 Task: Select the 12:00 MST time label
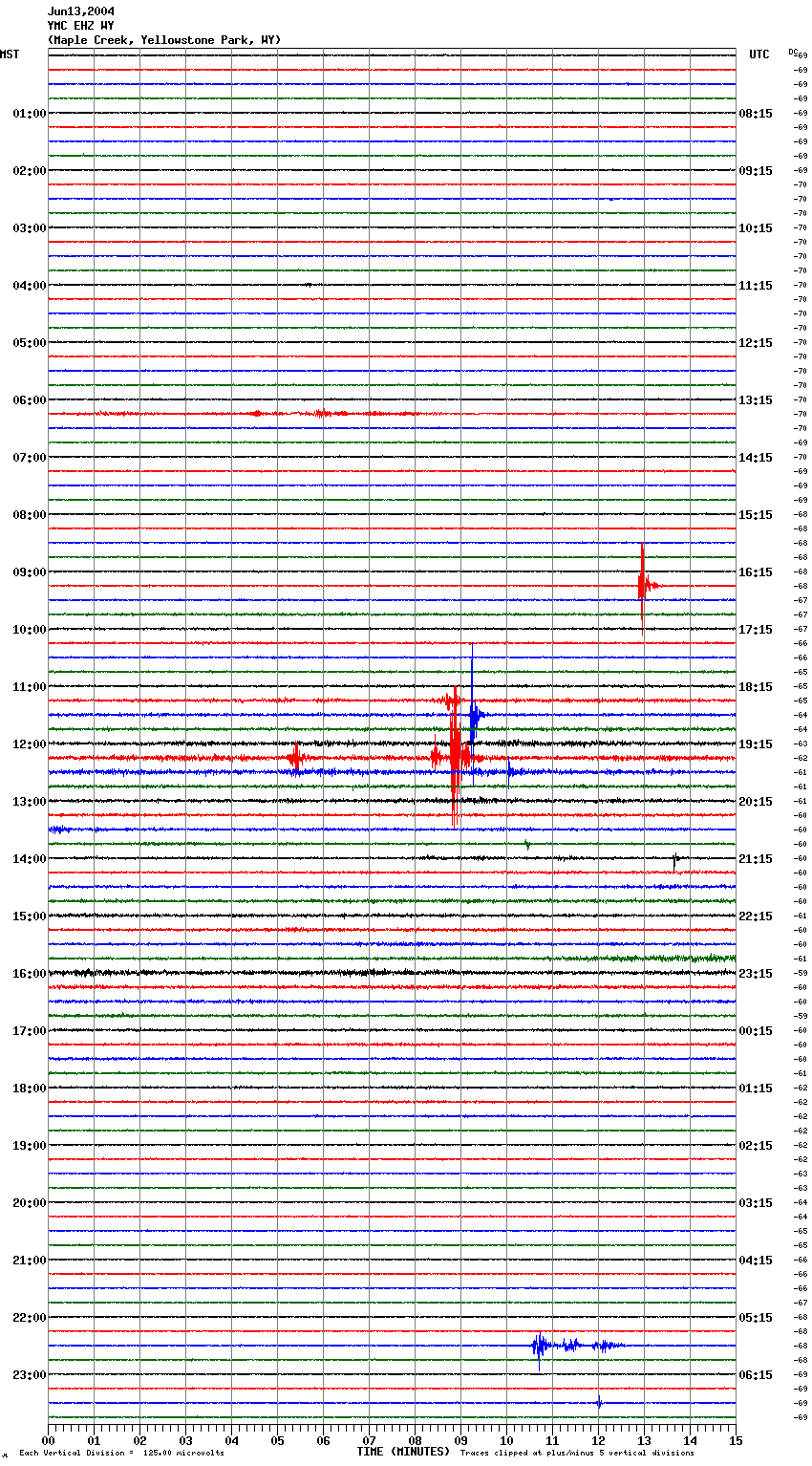(x=30, y=744)
